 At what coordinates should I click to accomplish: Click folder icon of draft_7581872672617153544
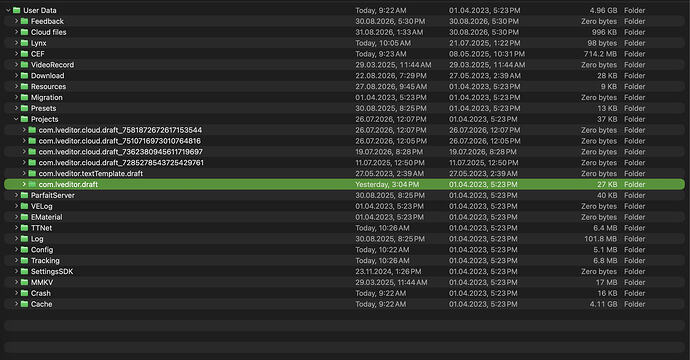[32, 130]
